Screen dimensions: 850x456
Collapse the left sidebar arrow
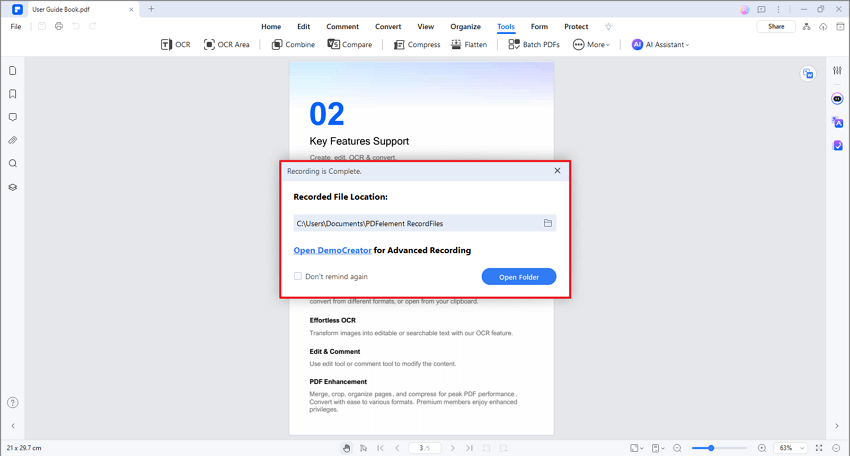tap(13, 426)
